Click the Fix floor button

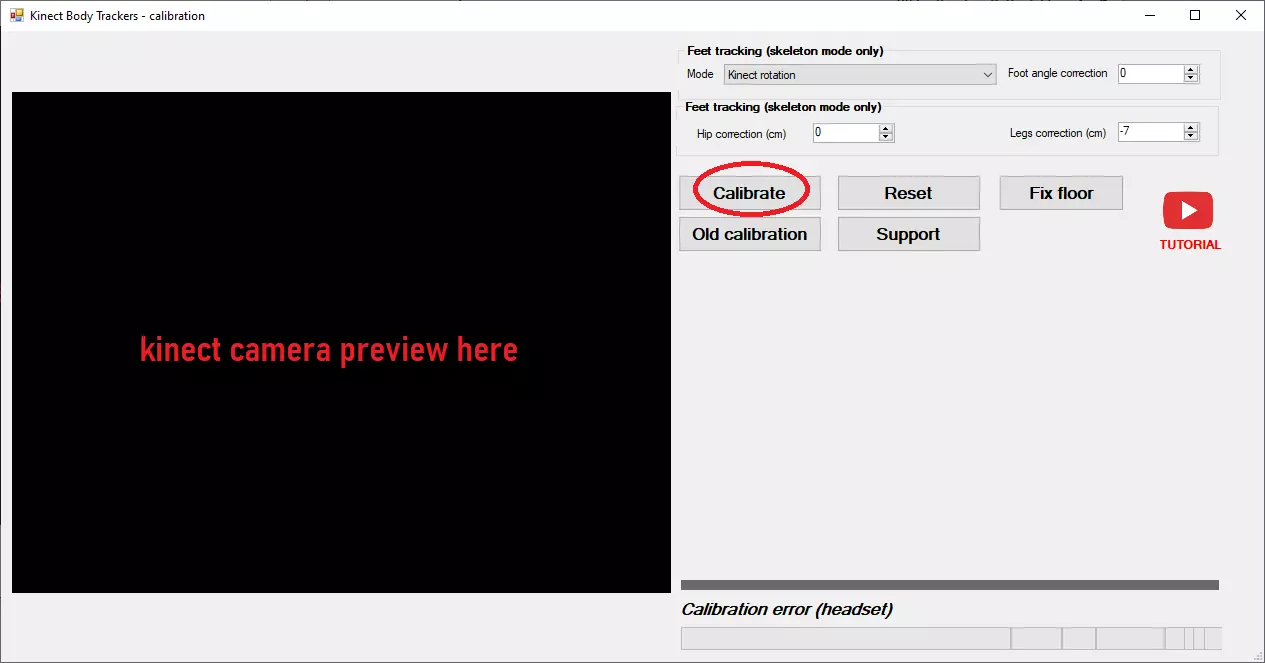[x=1061, y=193]
